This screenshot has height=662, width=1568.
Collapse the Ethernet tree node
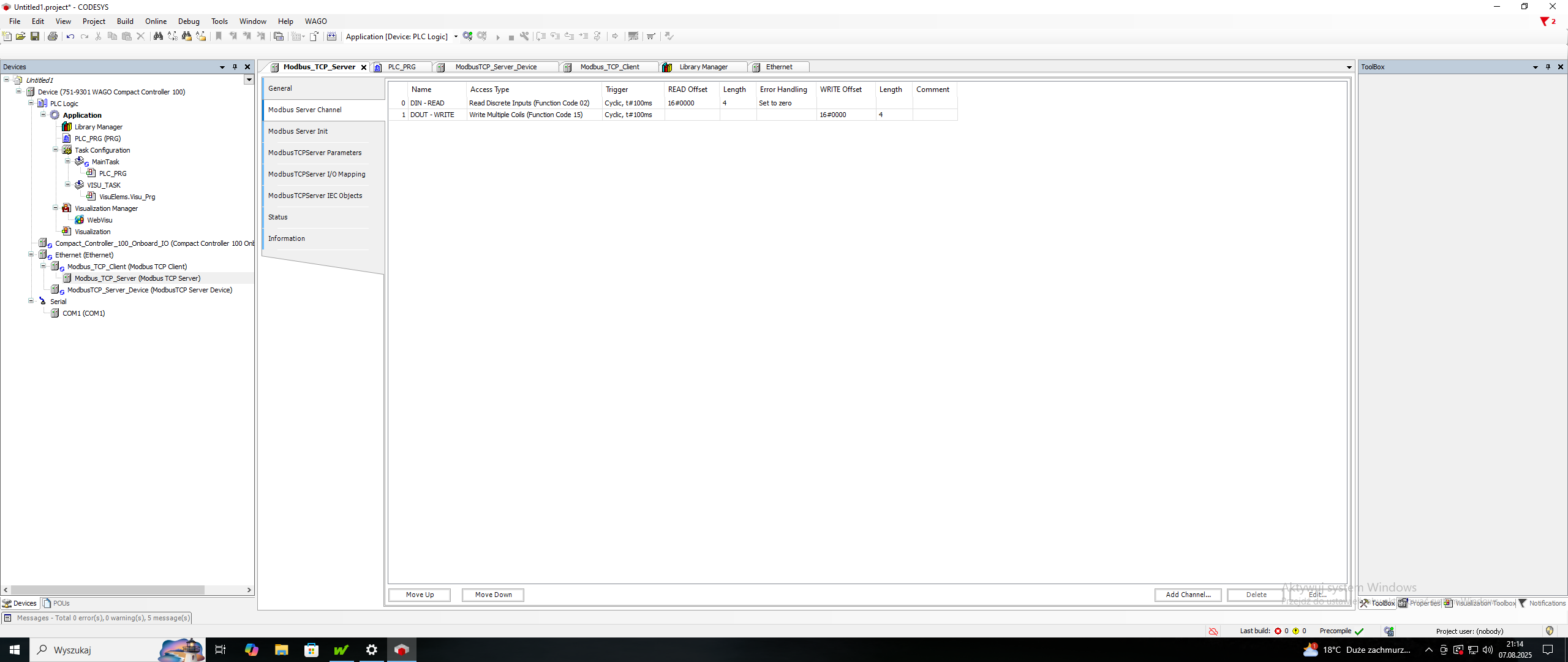(x=31, y=255)
